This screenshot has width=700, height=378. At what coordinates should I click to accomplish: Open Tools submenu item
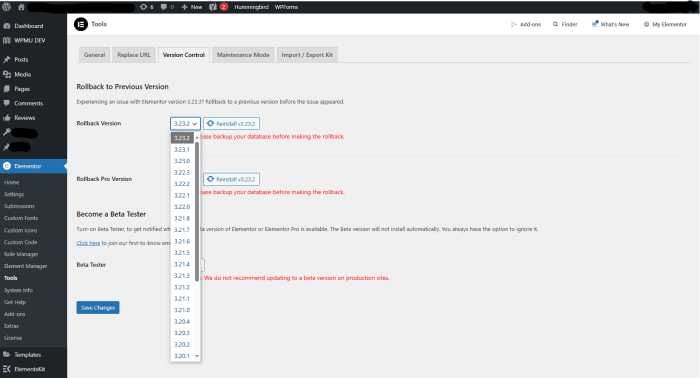pos(11,278)
